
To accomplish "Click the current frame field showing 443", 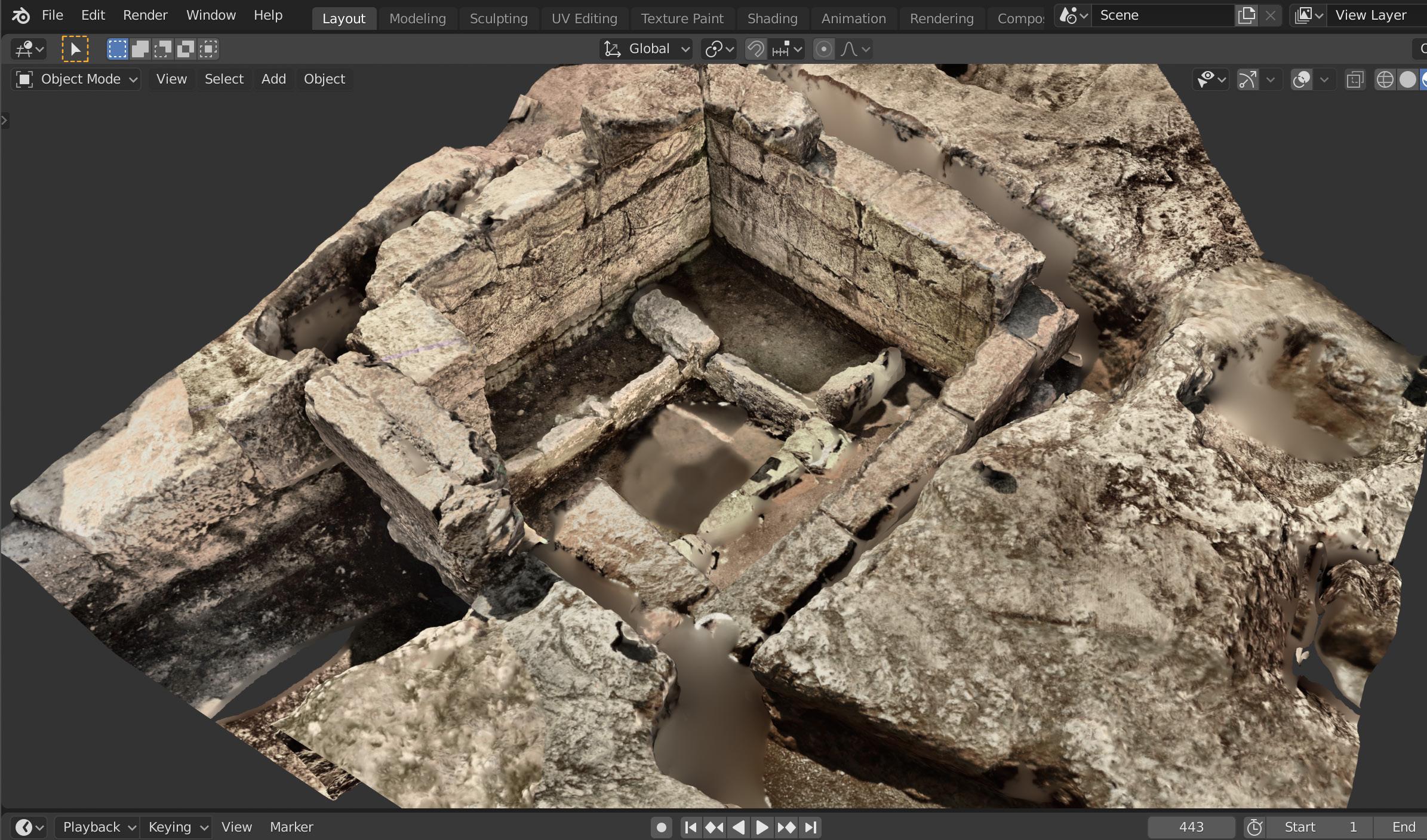I will pos(1191,827).
